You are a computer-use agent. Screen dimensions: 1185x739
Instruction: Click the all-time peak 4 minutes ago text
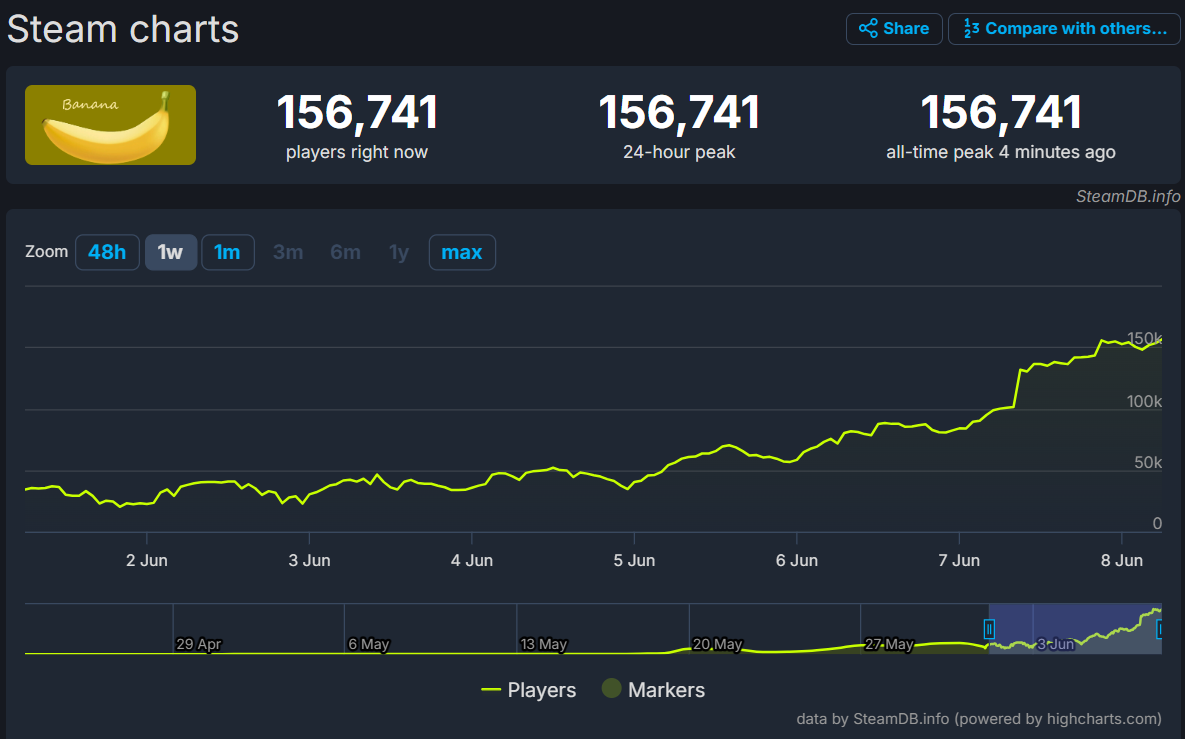(1001, 152)
